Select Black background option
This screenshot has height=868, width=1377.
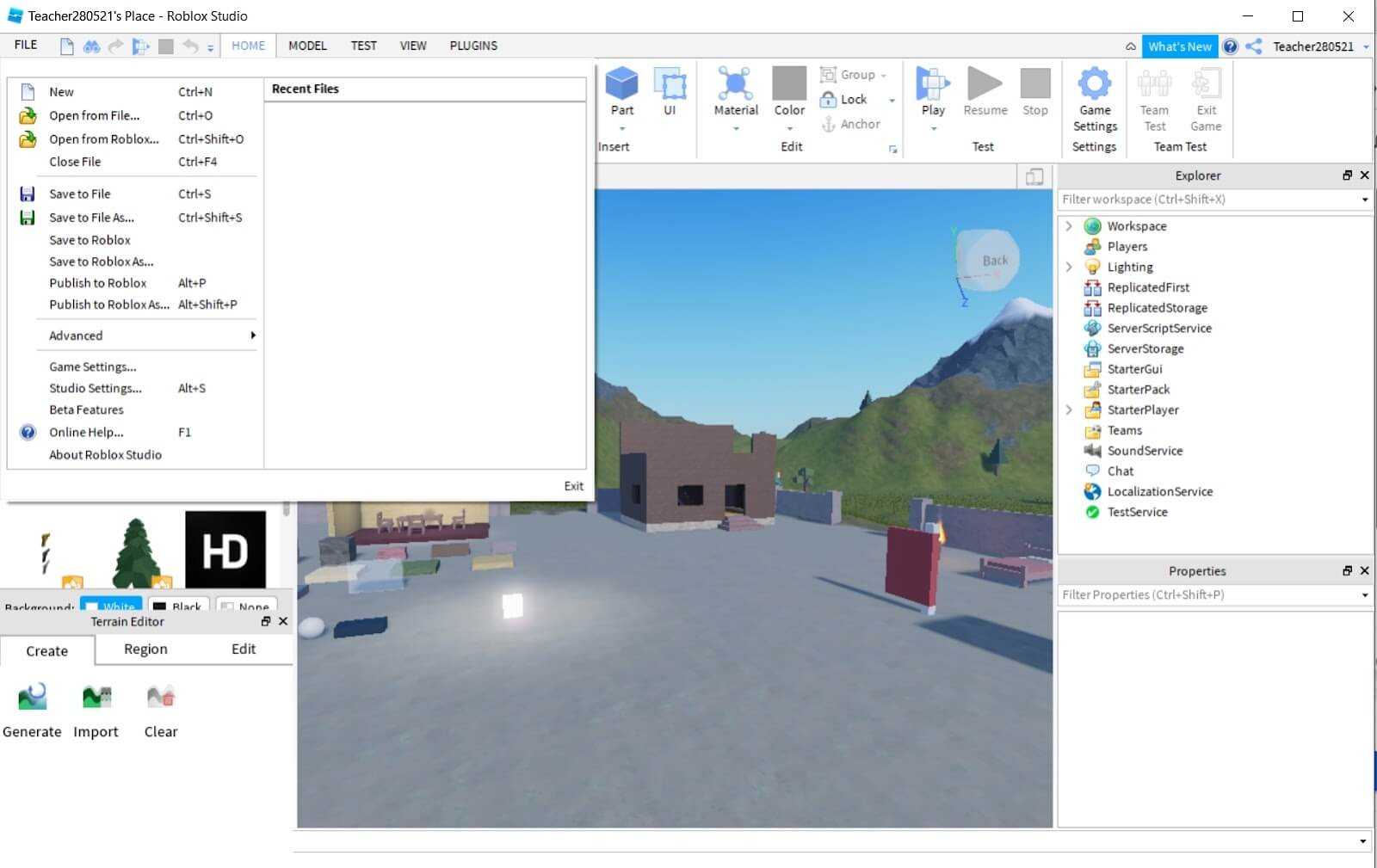178,606
